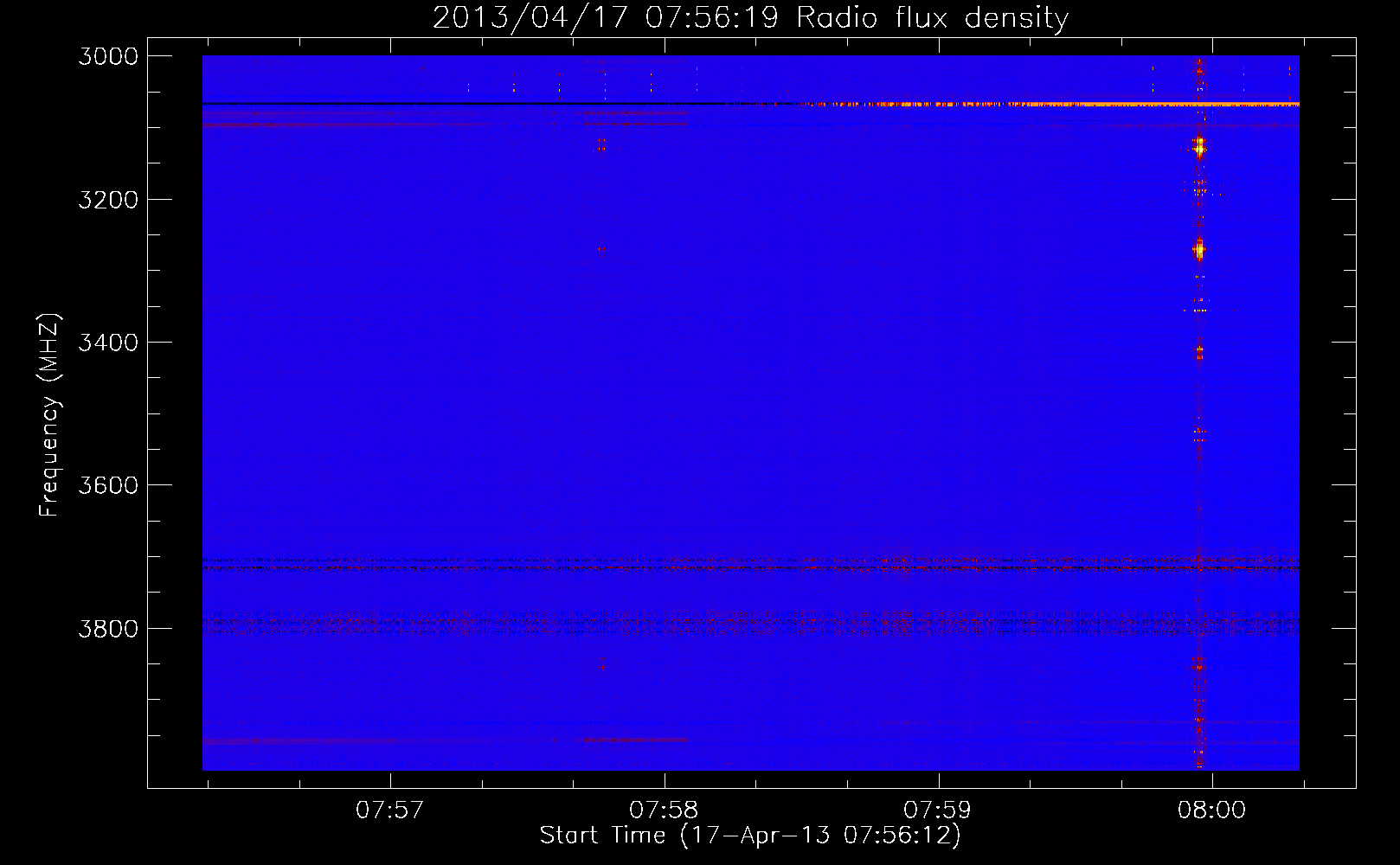Click the 'Start Time (17-Apr-13 07:56:12)' axis label
1400x865 pixels.
[x=750, y=835]
